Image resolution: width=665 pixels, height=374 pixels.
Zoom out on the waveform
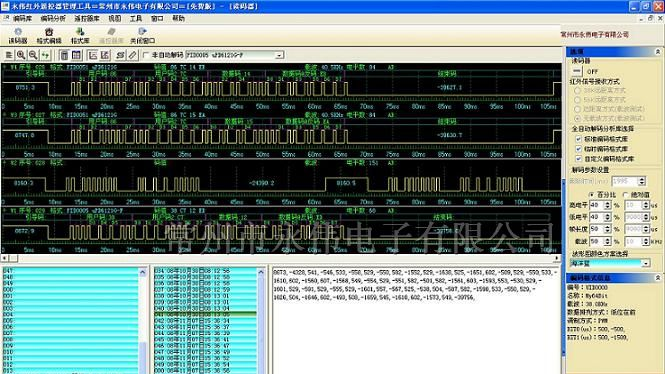coord(33,55)
